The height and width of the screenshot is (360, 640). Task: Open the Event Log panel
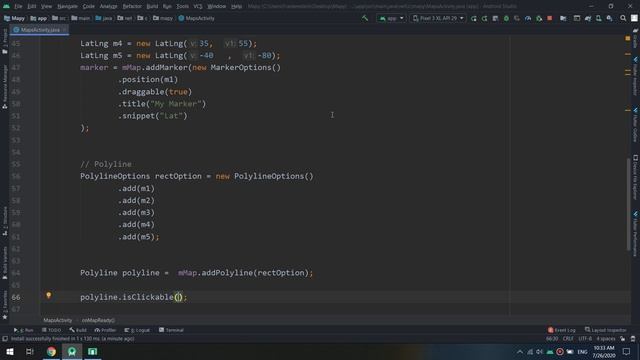pyautogui.click(x=562, y=330)
